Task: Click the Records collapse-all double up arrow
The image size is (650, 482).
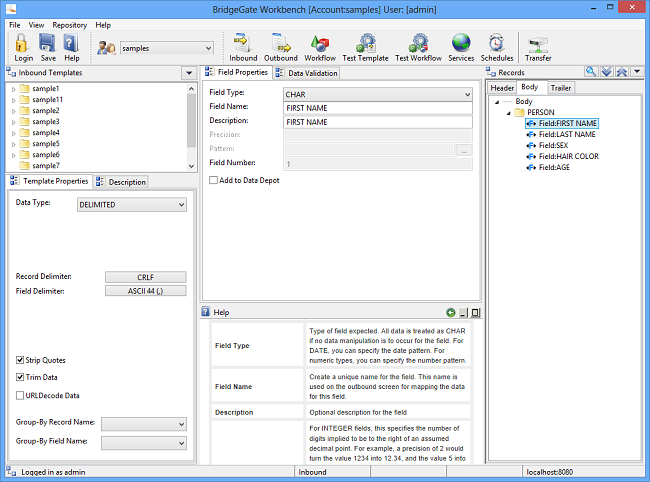Action: pyautogui.click(x=621, y=72)
